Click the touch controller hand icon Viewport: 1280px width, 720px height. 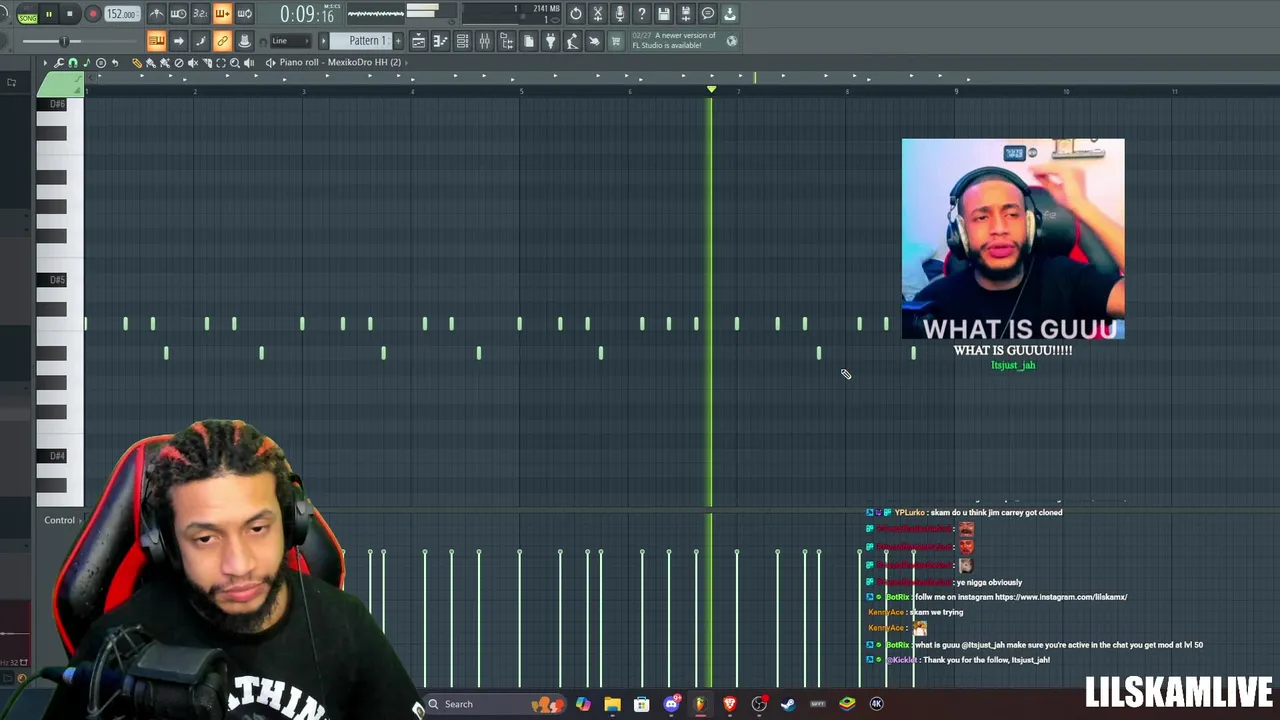[x=594, y=41]
